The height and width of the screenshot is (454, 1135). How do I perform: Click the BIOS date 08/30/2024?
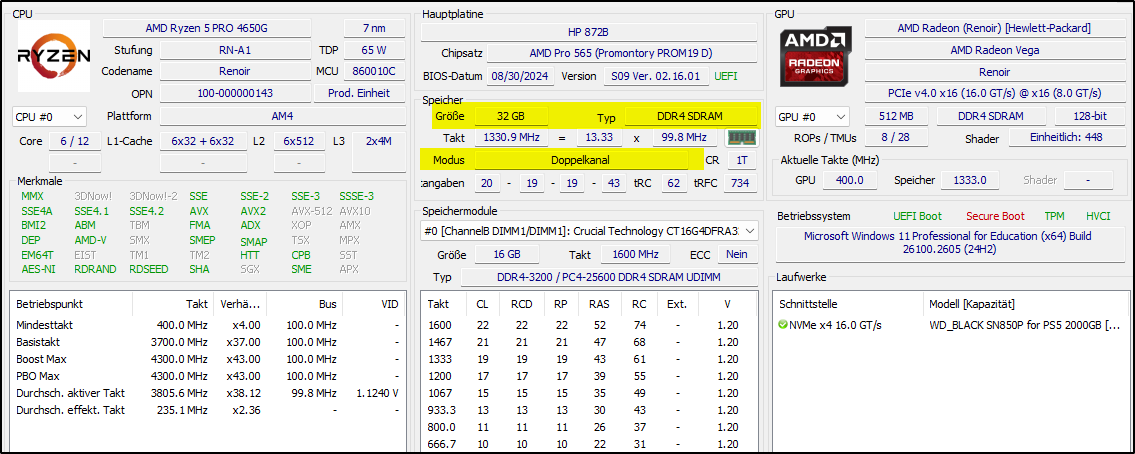(520, 76)
